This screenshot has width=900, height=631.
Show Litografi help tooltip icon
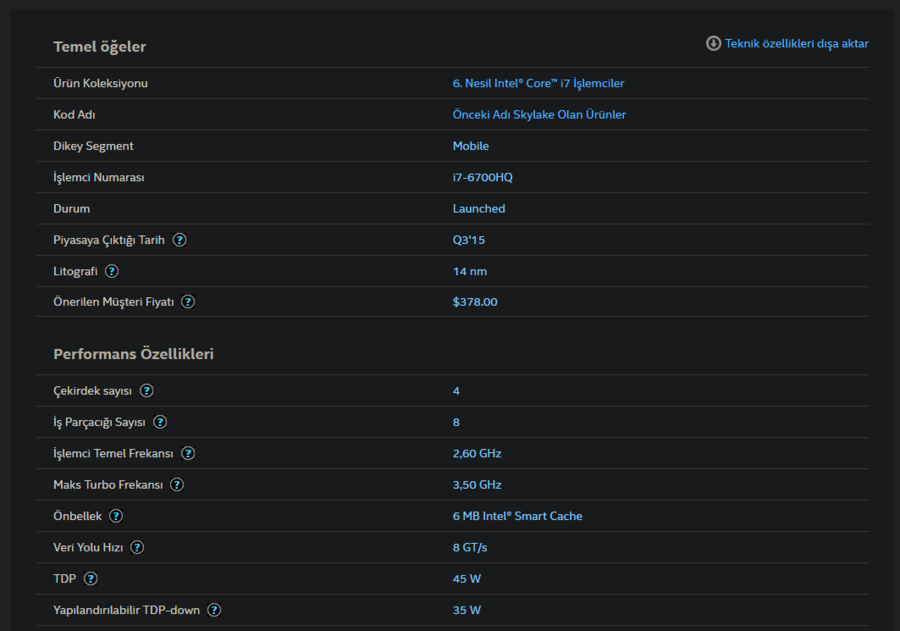pyautogui.click(x=112, y=271)
